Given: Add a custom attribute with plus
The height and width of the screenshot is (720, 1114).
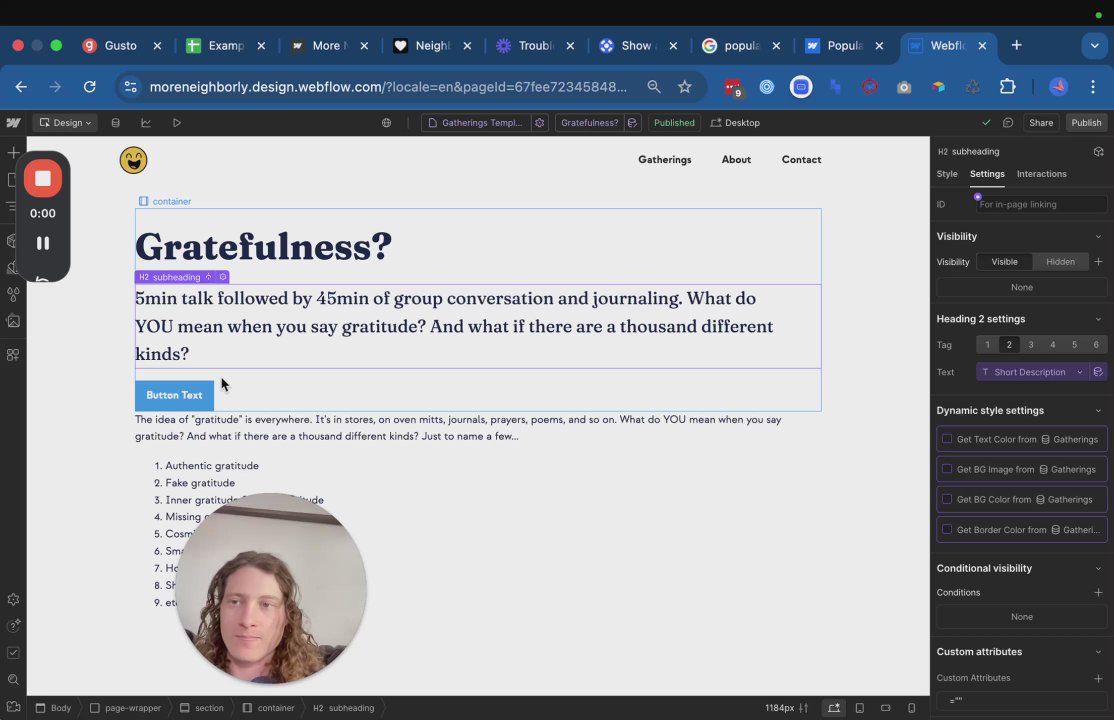Looking at the screenshot, I should point(1098,678).
